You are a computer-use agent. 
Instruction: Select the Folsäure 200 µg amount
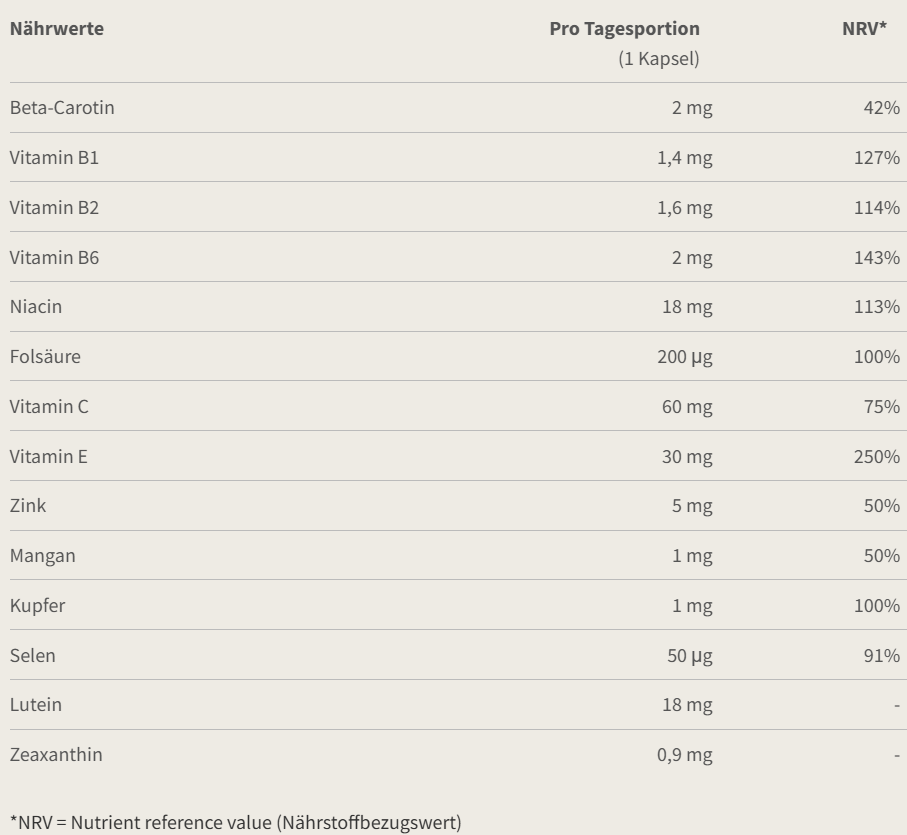[685, 357]
